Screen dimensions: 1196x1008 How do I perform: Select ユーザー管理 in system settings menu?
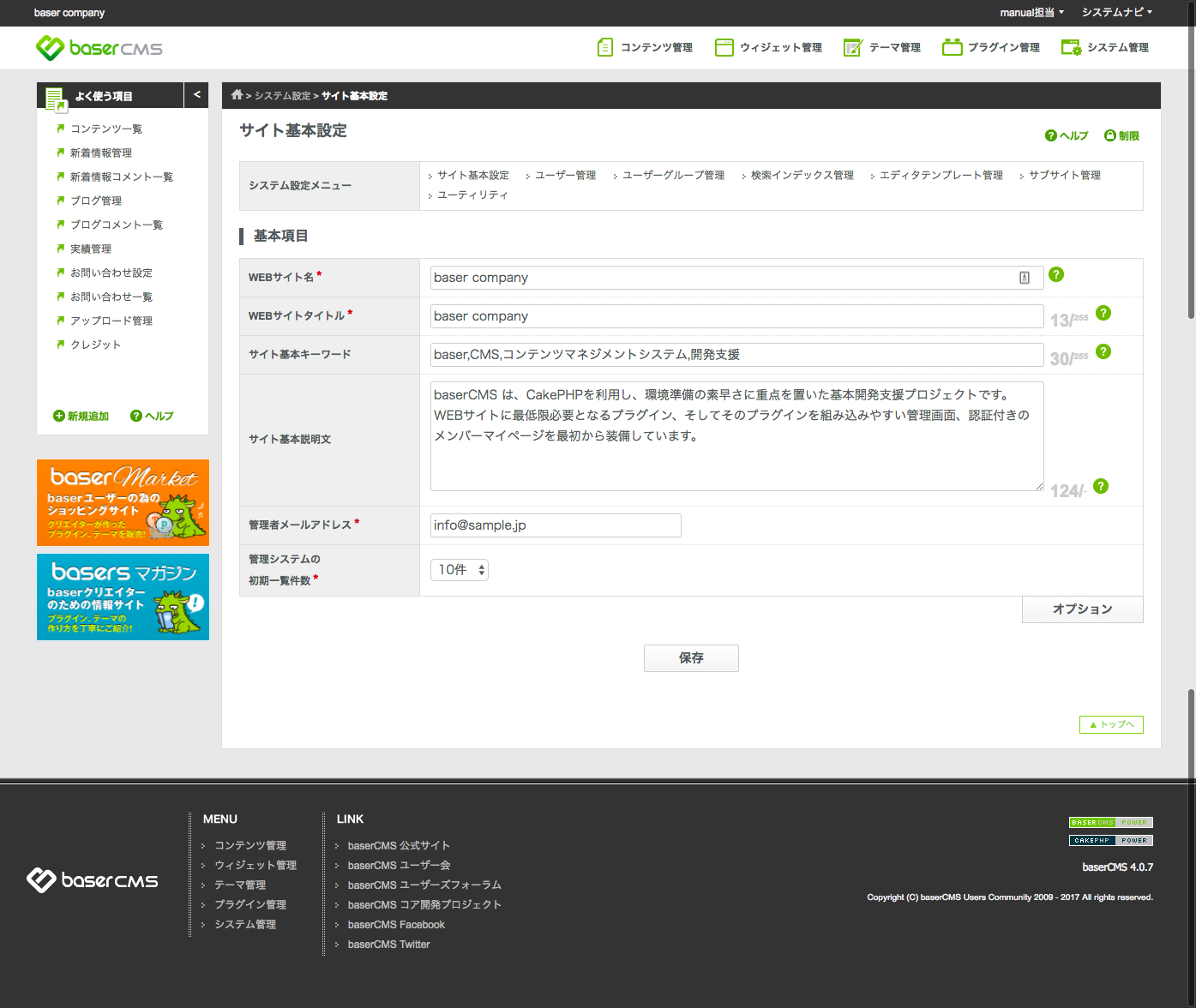[x=565, y=176]
